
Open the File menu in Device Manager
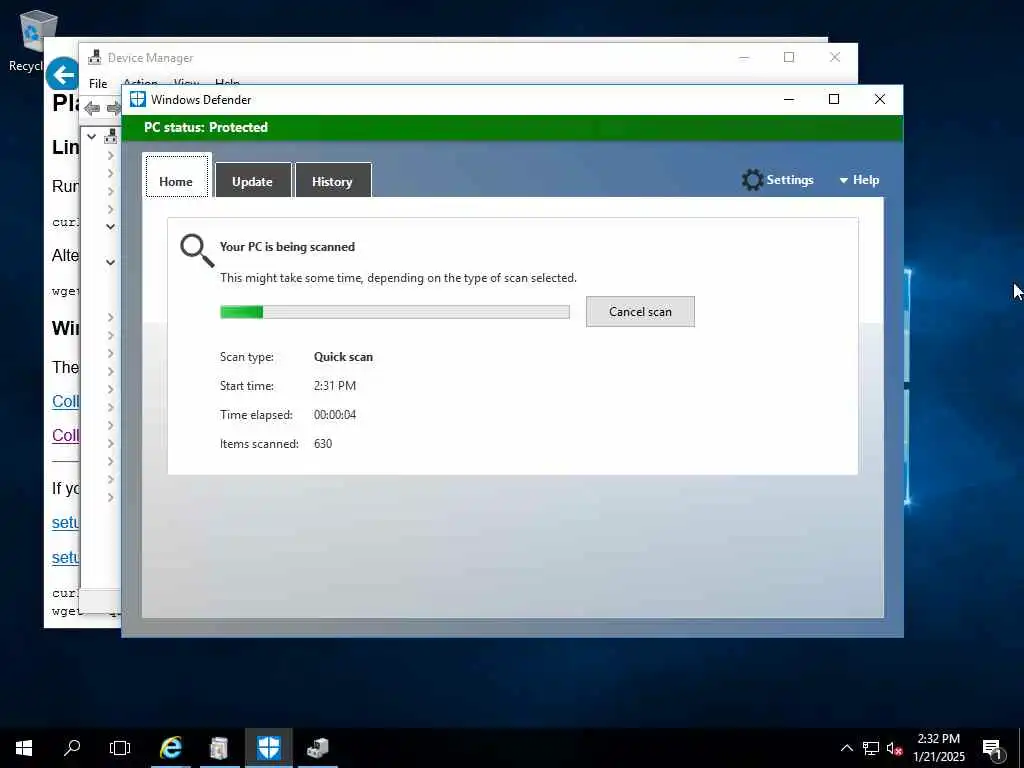pyautogui.click(x=98, y=84)
